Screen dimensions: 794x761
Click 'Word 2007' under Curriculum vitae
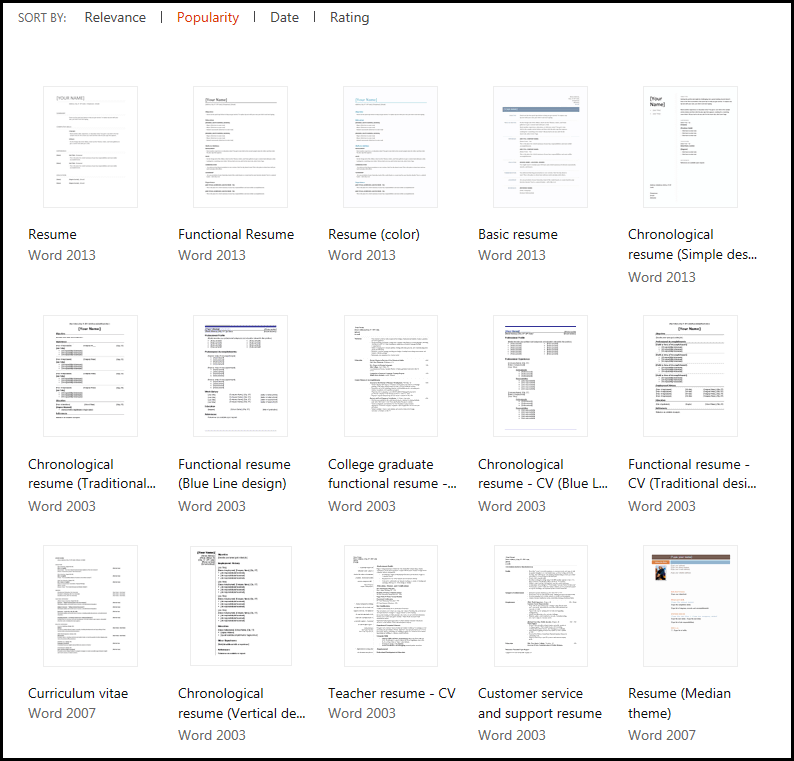pyautogui.click(x=62, y=713)
